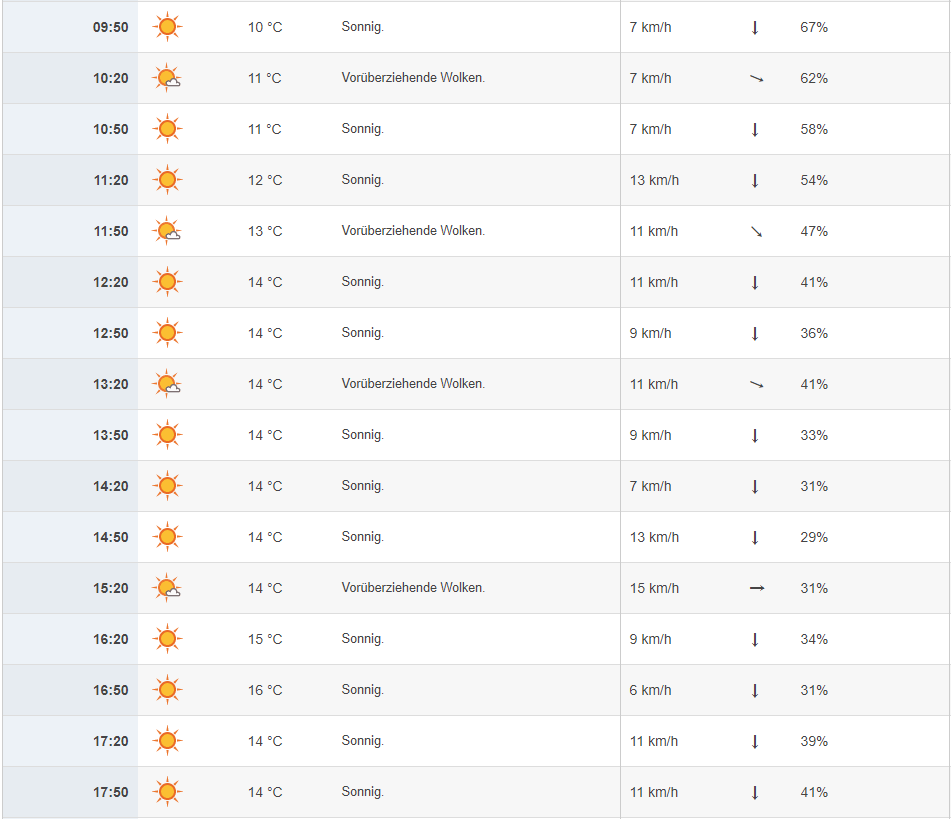Click the partly cloudy icon at 10:20

click(x=167, y=78)
